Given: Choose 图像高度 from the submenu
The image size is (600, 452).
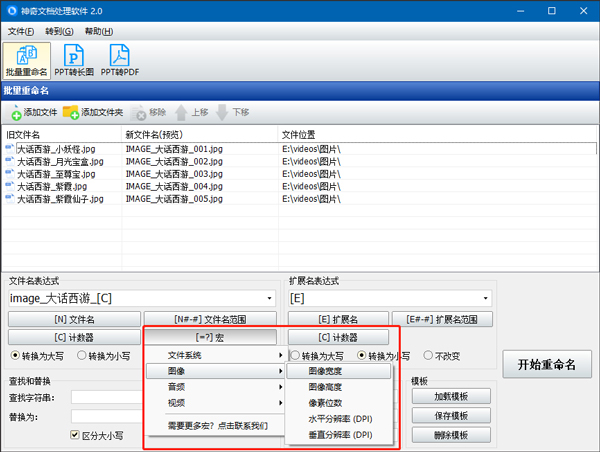Looking at the screenshot, I should click(x=339, y=387).
